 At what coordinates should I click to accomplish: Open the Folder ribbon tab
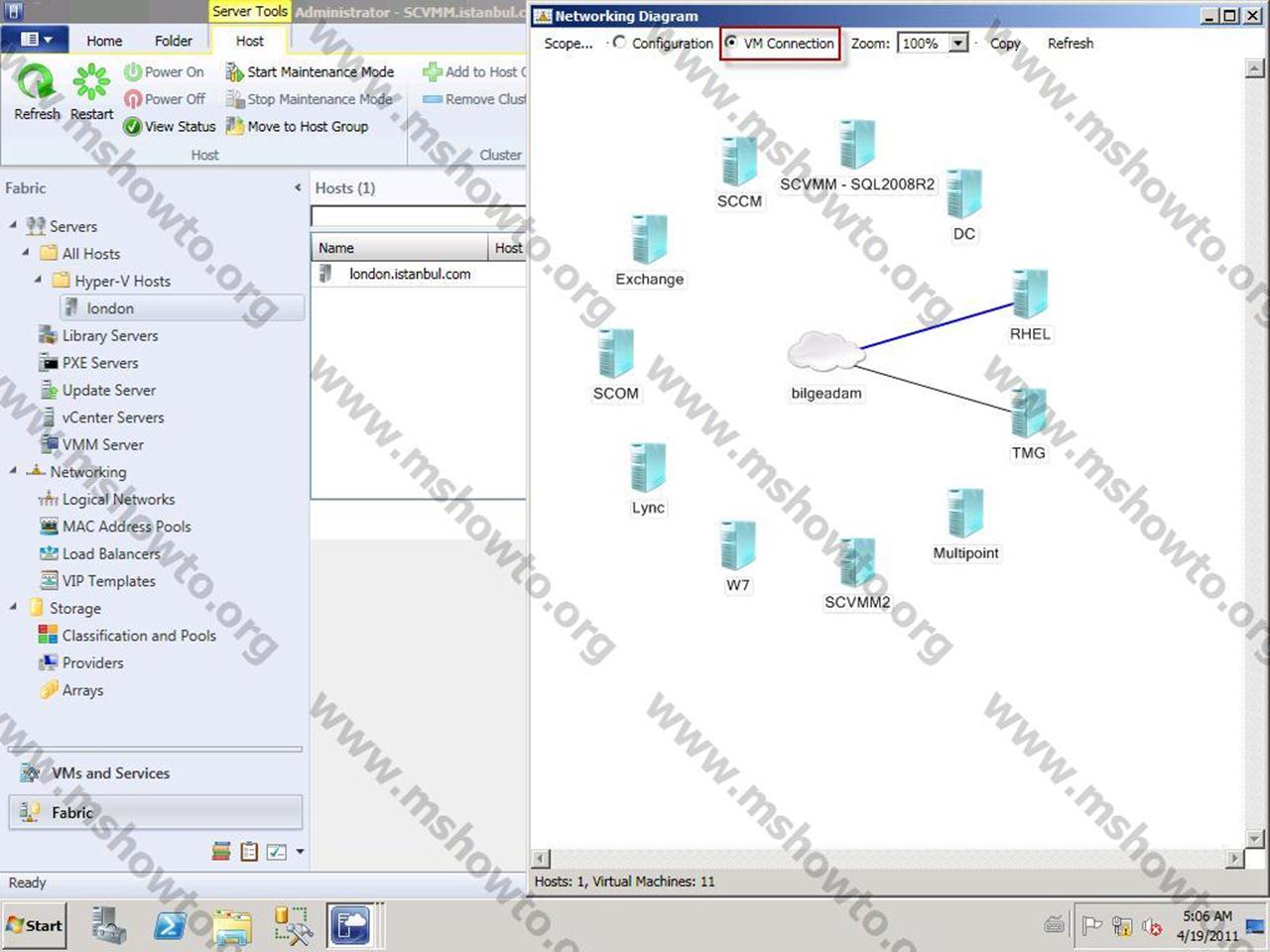pos(174,41)
